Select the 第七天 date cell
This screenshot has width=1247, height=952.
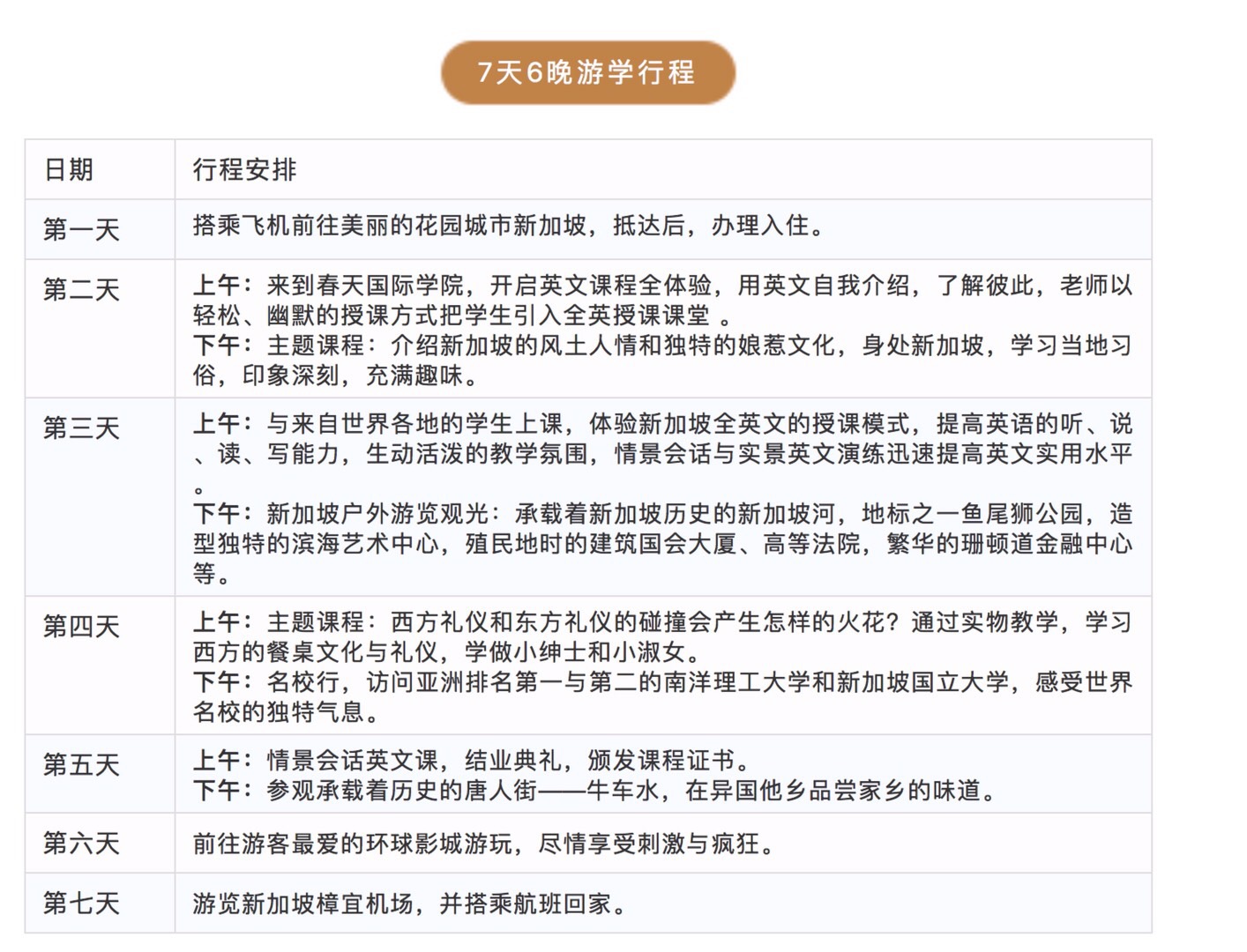tap(81, 904)
